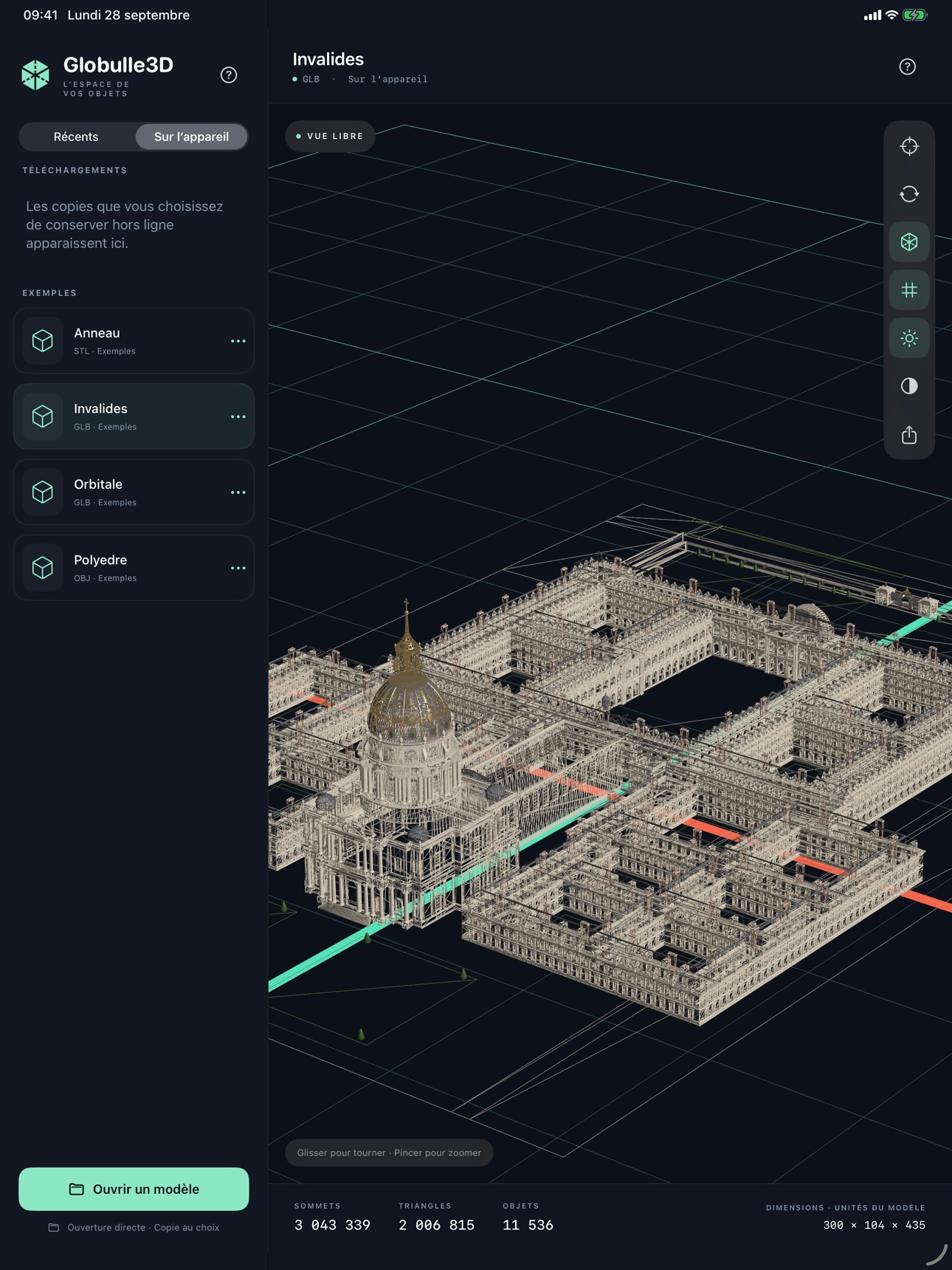Switch to the Récents tab
This screenshot has height=1270, width=952.
pos(76,137)
